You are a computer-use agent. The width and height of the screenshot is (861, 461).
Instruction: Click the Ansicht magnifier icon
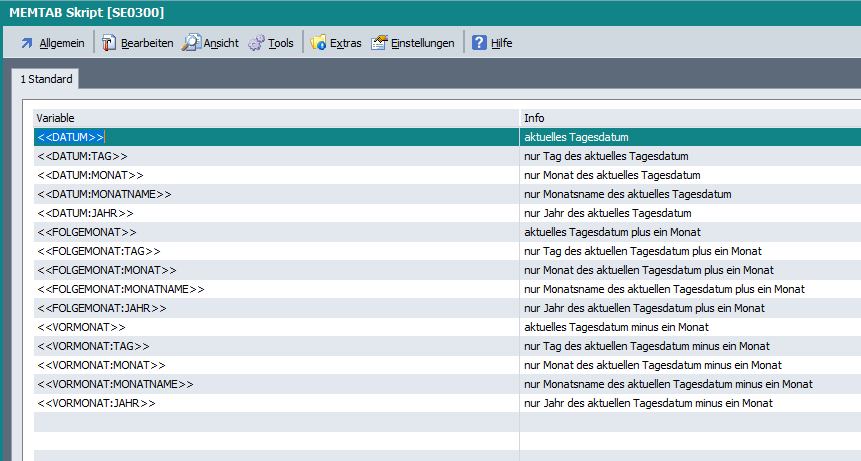click(191, 43)
